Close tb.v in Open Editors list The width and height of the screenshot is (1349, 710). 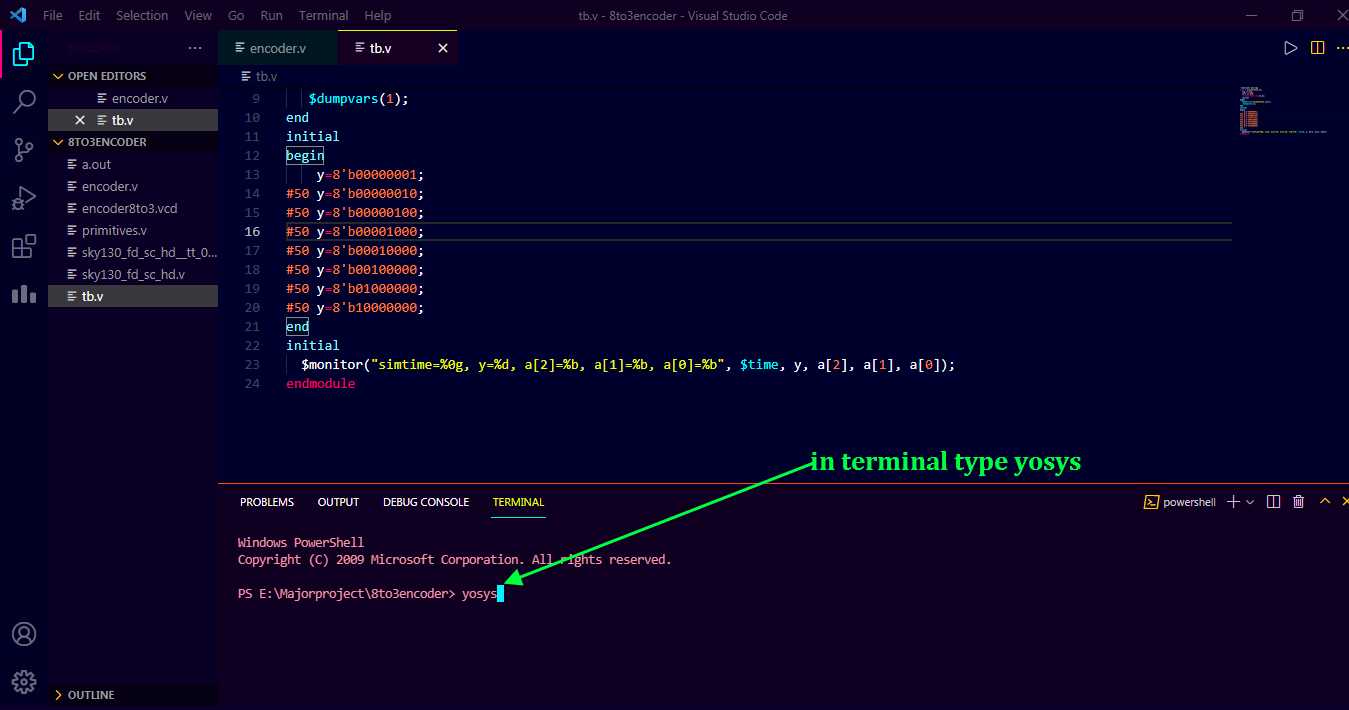pos(80,120)
